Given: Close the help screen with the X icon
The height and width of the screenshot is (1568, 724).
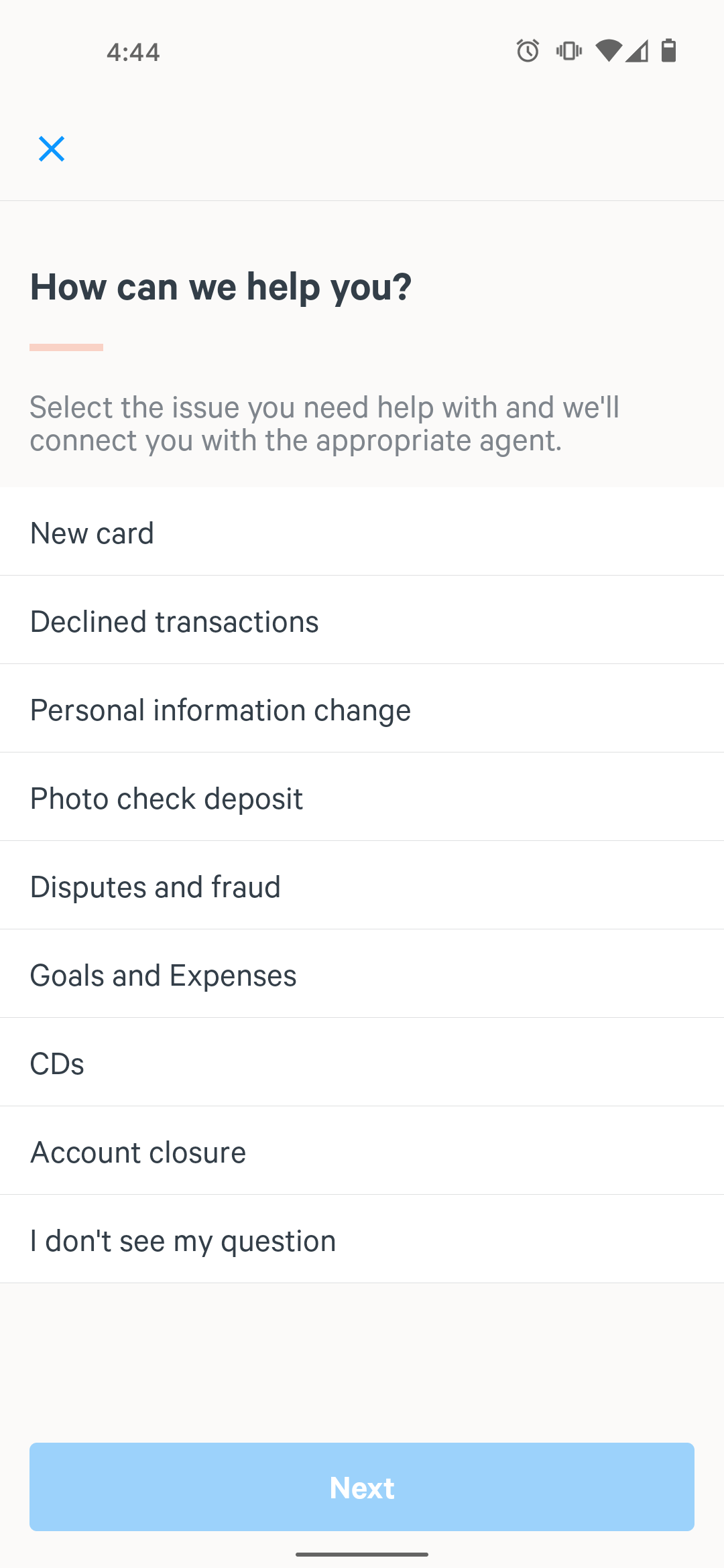Looking at the screenshot, I should (52, 149).
